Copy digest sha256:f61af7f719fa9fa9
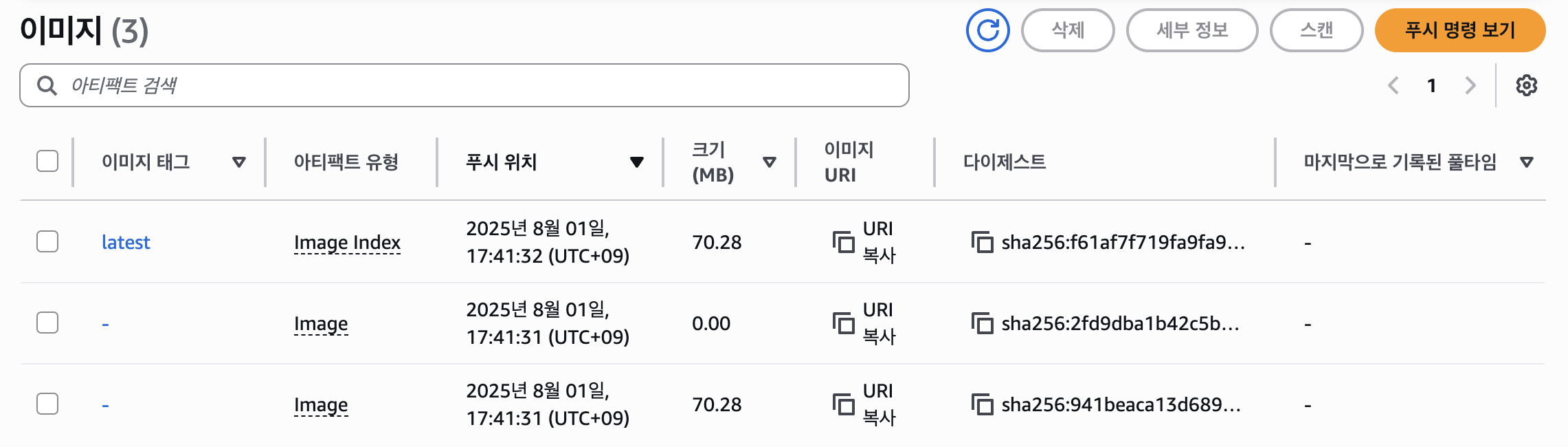Image resolution: width=1568 pixels, height=447 pixels. tap(982, 242)
